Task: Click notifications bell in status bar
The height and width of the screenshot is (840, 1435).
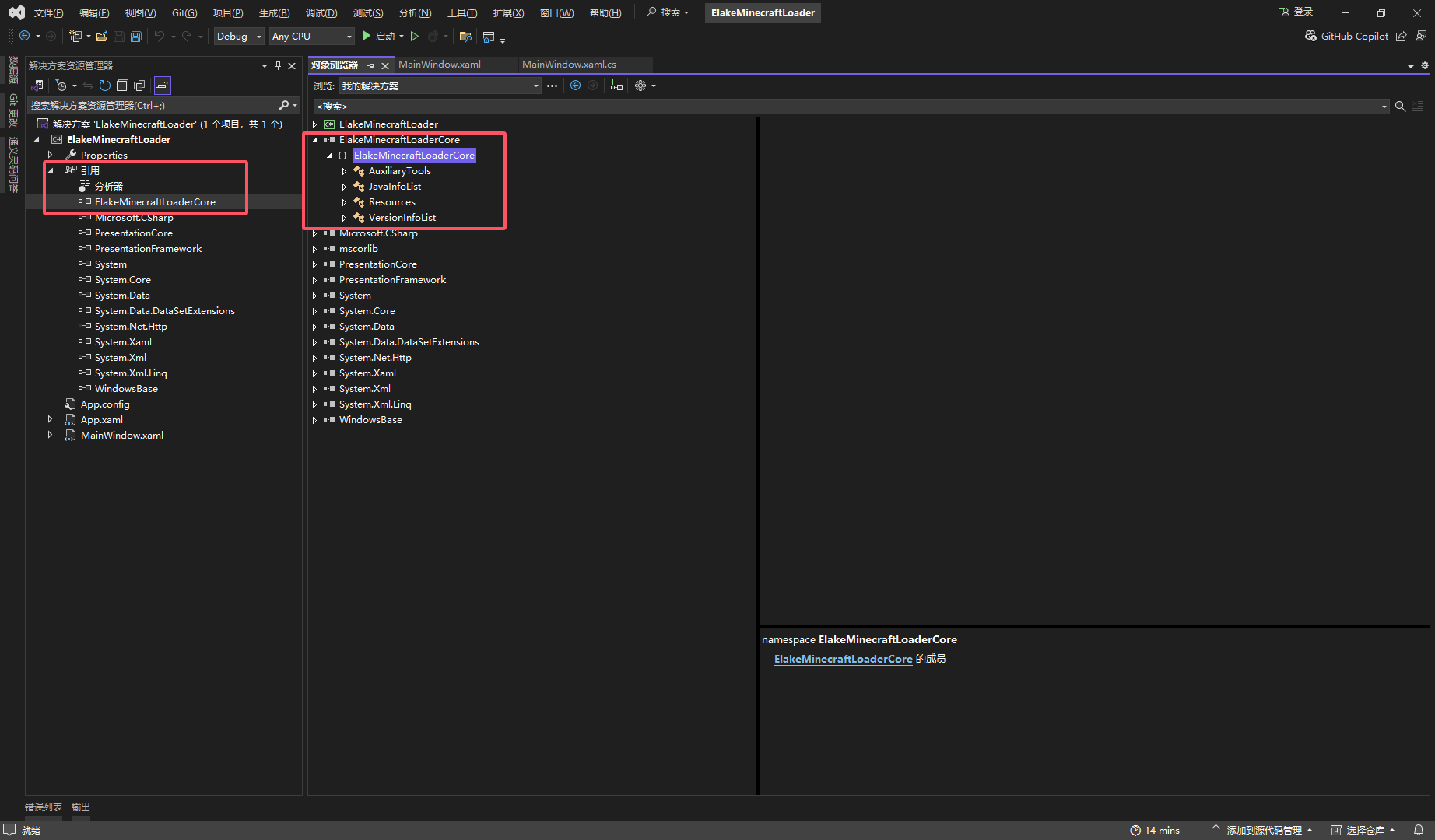Action: (x=1419, y=830)
